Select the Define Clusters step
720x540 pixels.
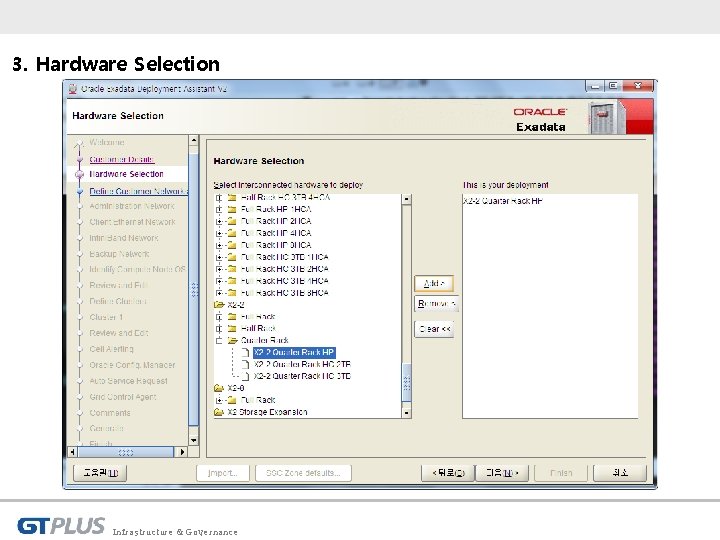(x=118, y=301)
